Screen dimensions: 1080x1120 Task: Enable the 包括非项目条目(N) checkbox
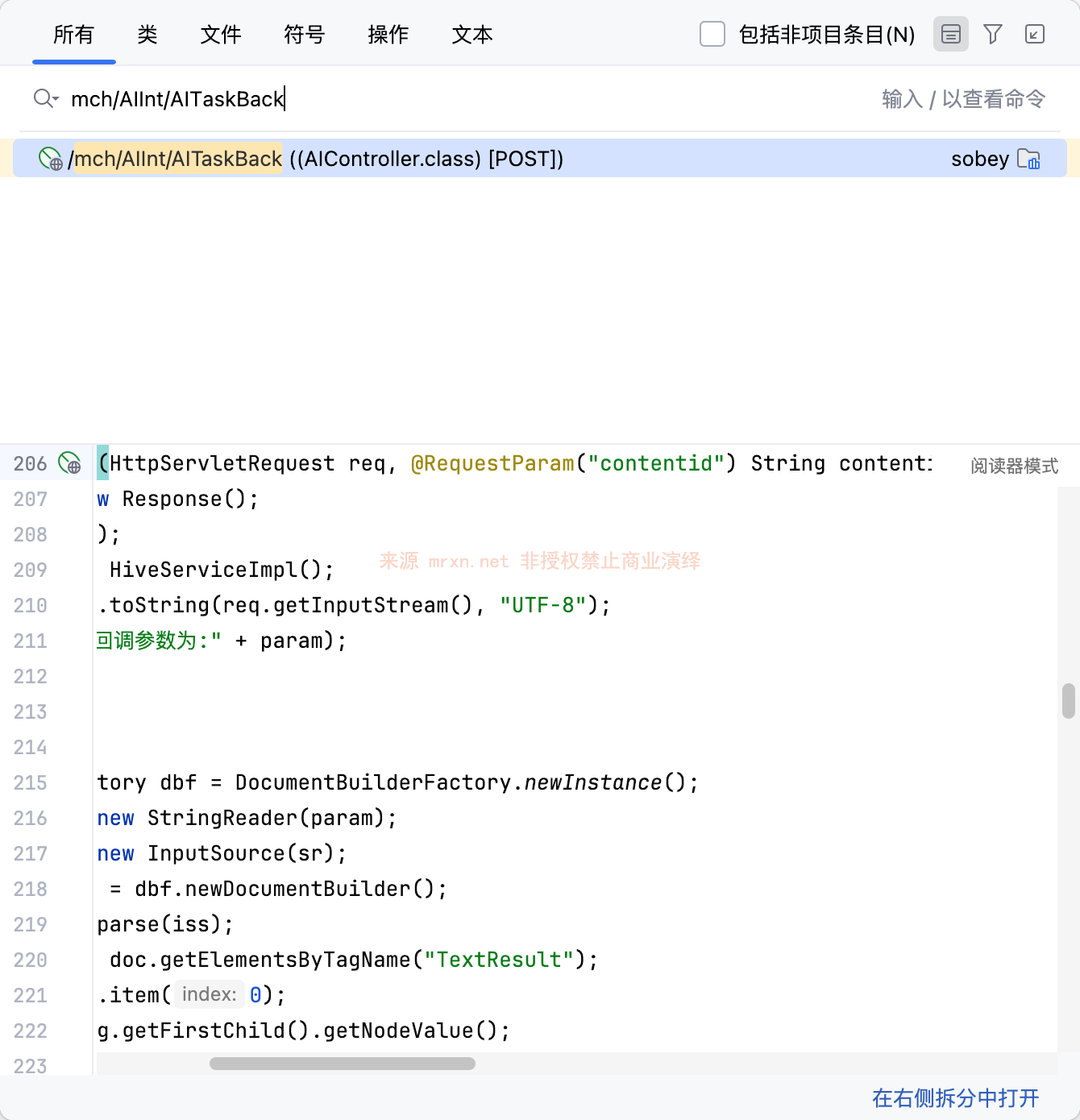tap(712, 34)
